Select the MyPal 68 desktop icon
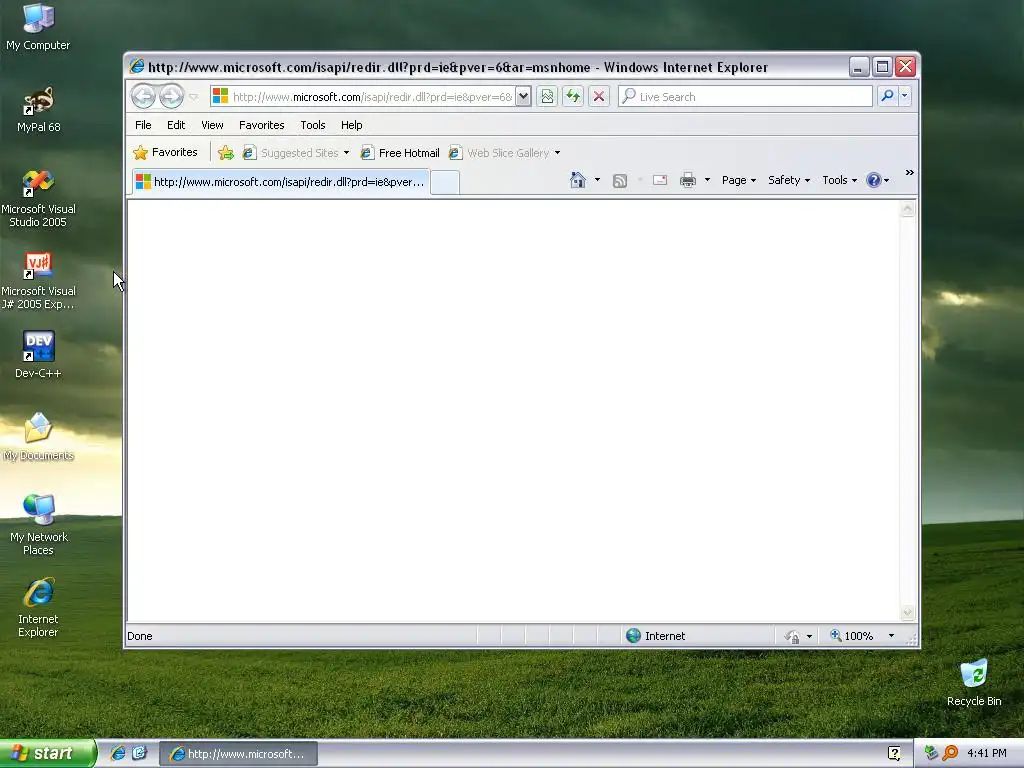The height and width of the screenshot is (768, 1024). pyautogui.click(x=39, y=110)
